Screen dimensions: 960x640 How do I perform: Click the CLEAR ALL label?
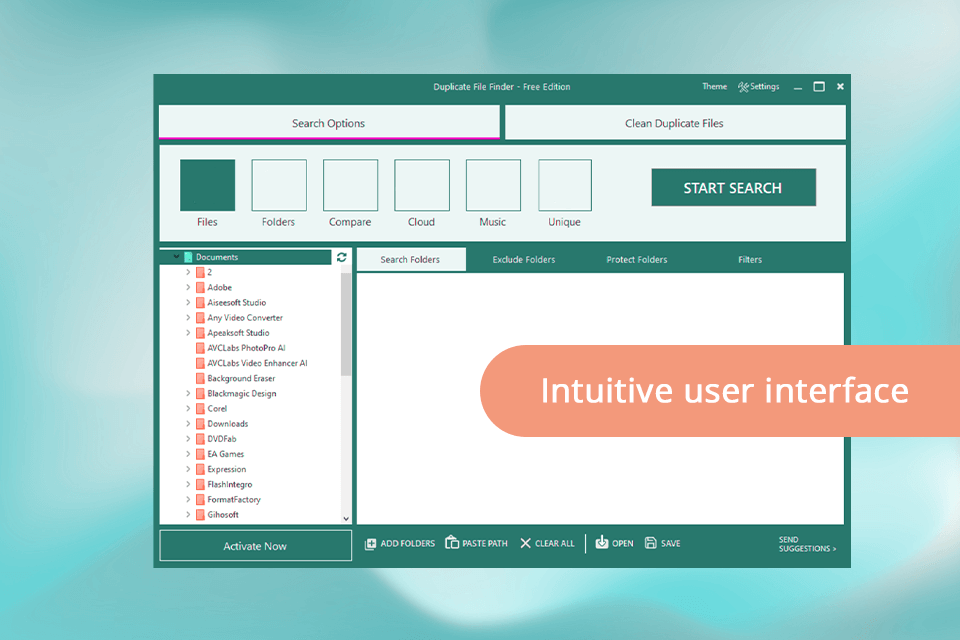point(555,543)
